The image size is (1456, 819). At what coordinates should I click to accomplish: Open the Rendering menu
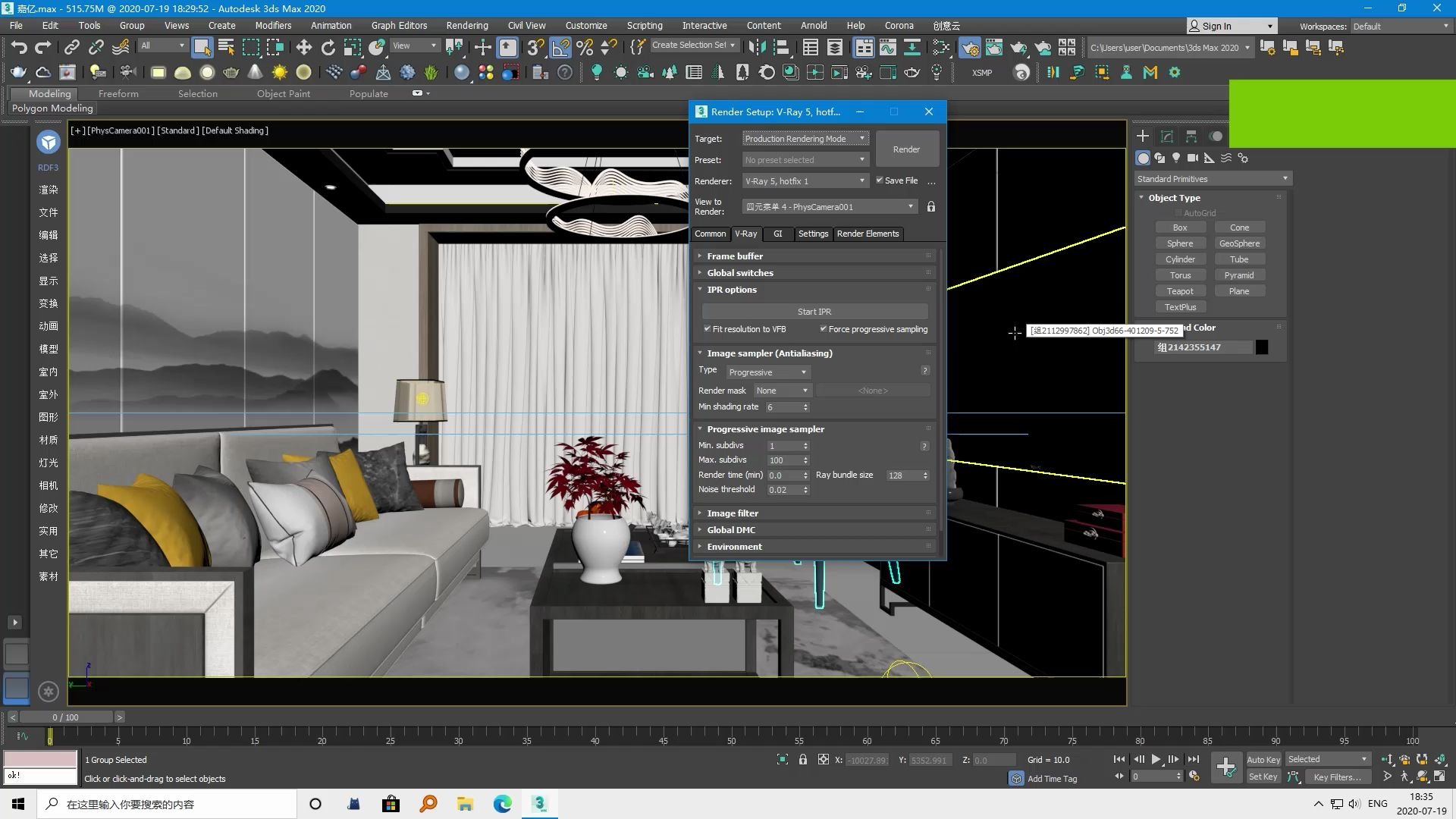pyautogui.click(x=466, y=25)
